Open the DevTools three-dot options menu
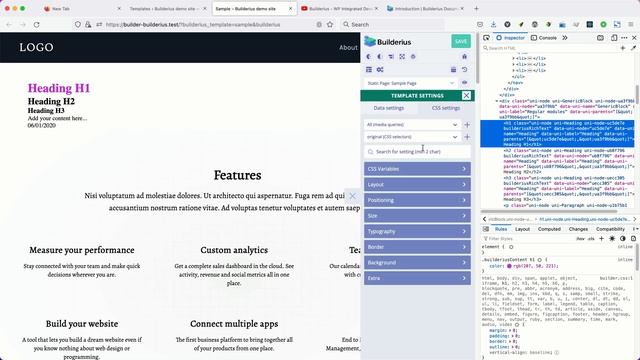Image resolution: width=640 pixels, height=360 pixels. (624, 38)
